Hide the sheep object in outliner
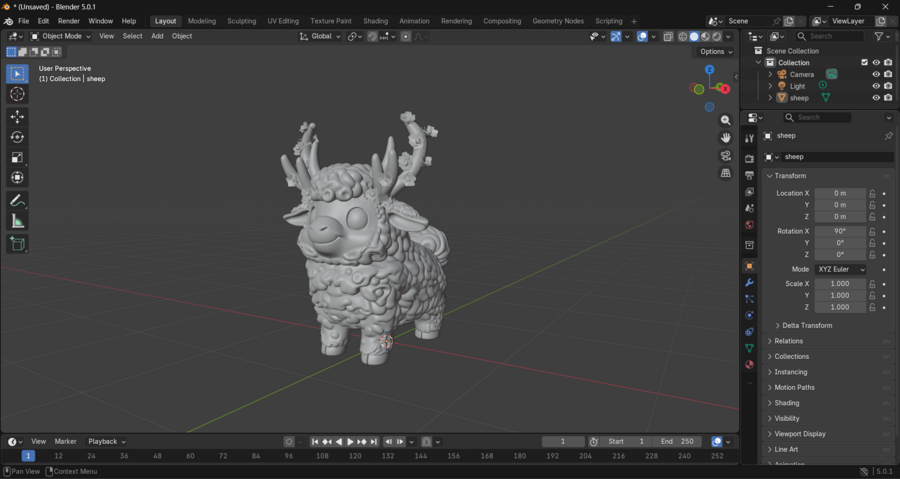Viewport: 900px width, 479px height. coord(876,98)
